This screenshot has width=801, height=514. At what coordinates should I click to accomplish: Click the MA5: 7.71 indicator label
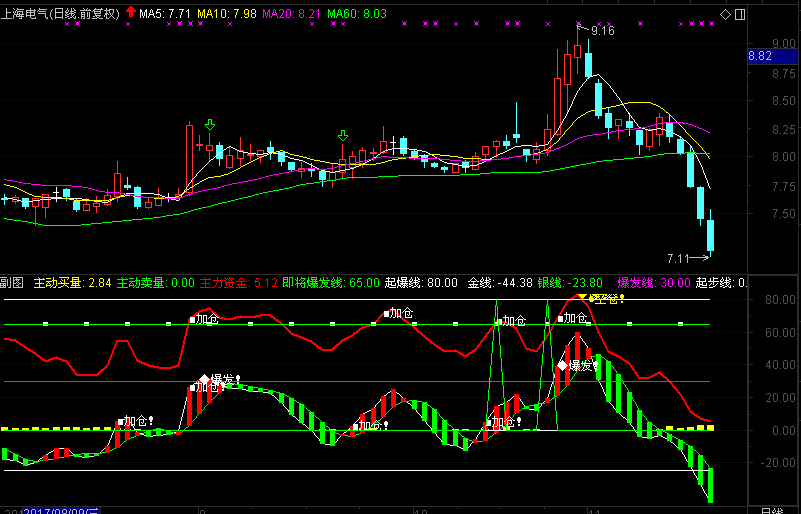[165, 14]
